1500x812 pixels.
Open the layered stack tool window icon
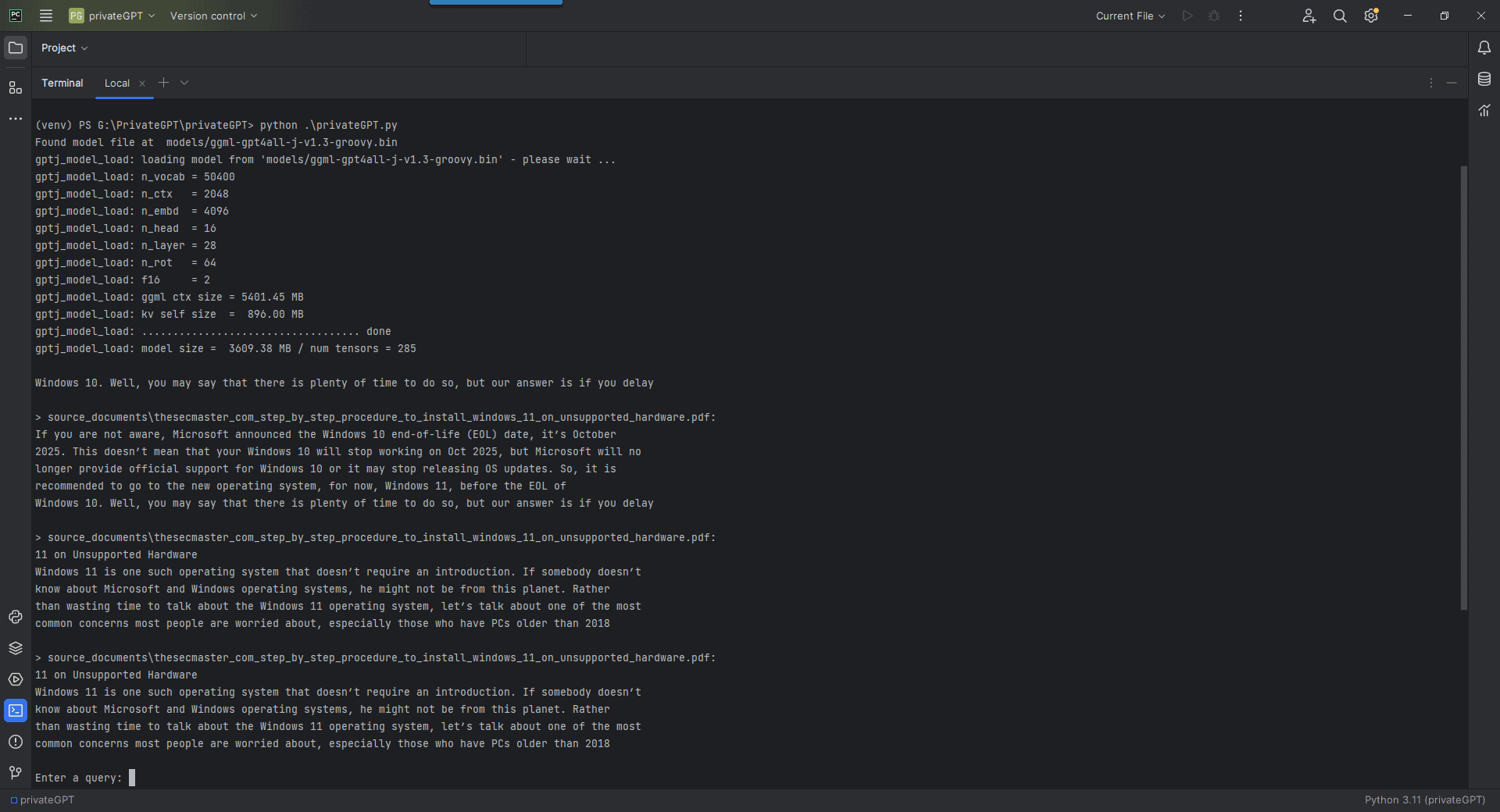click(16, 648)
